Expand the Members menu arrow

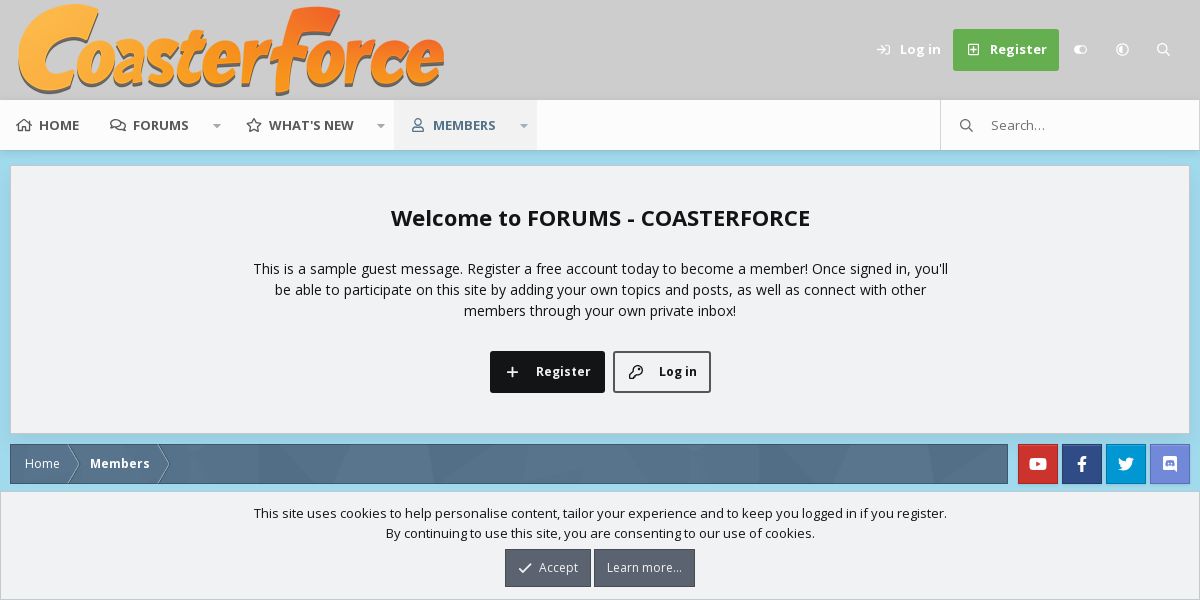click(523, 125)
